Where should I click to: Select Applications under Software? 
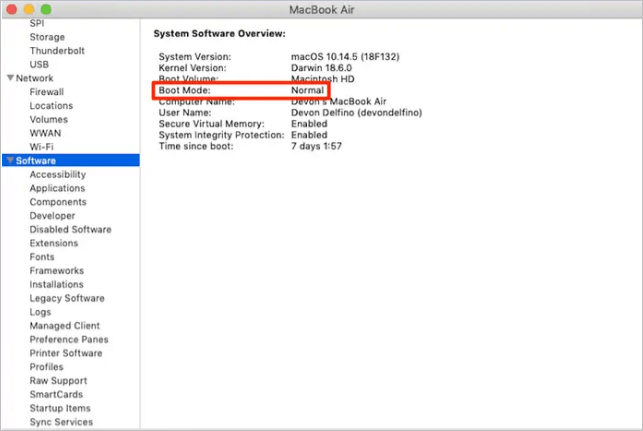tap(57, 188)
